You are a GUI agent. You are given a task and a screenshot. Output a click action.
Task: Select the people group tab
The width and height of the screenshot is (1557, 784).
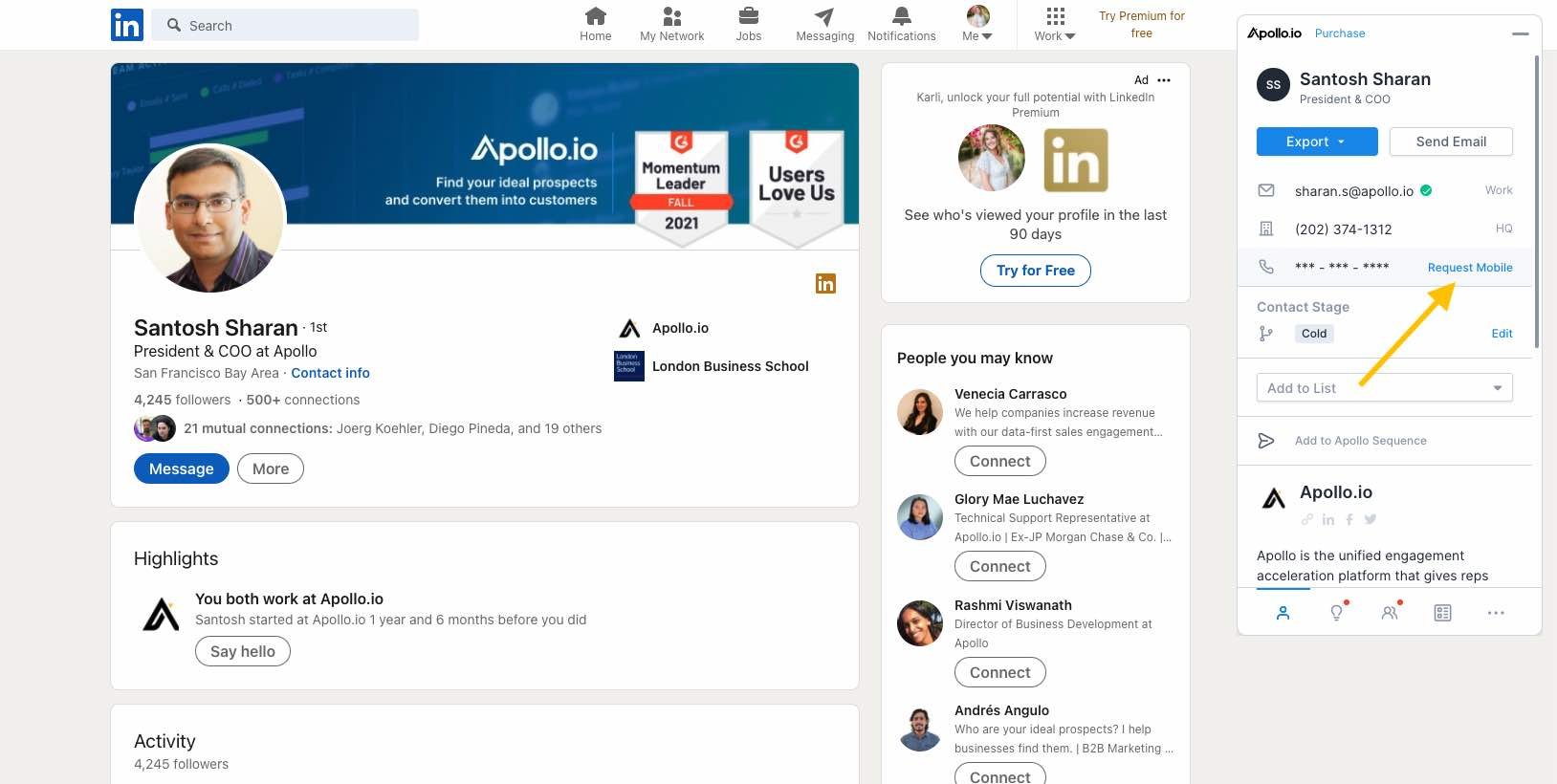[x=1390, y=613]
